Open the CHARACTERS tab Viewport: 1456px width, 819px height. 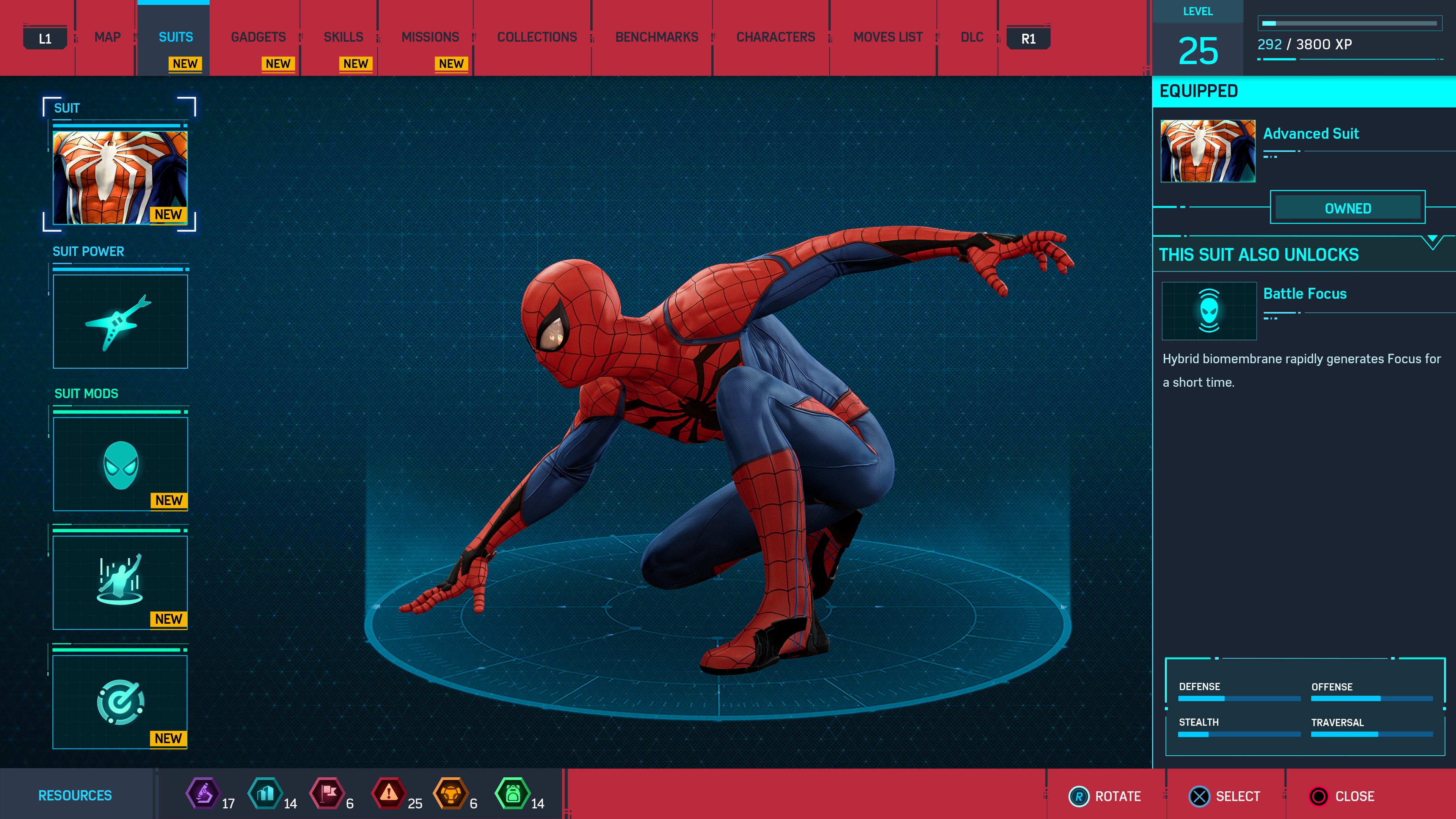pos(775,37)
